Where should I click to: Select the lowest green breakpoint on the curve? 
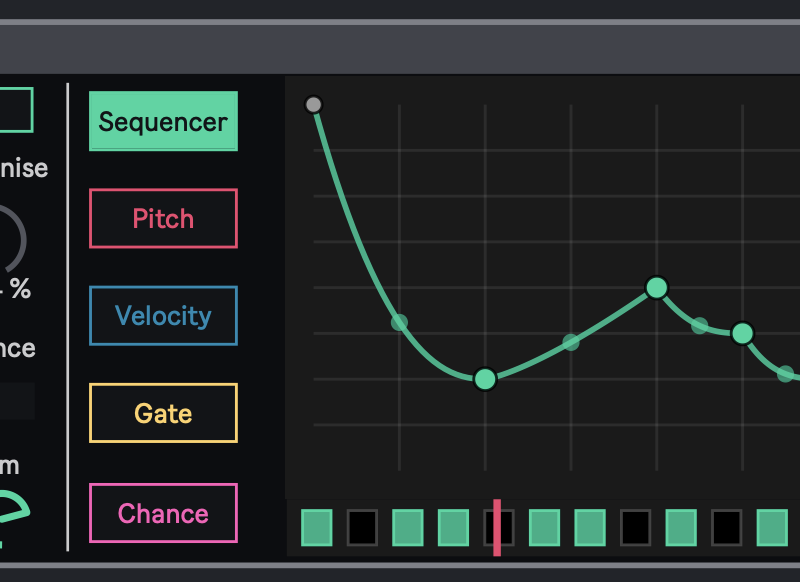485,379
